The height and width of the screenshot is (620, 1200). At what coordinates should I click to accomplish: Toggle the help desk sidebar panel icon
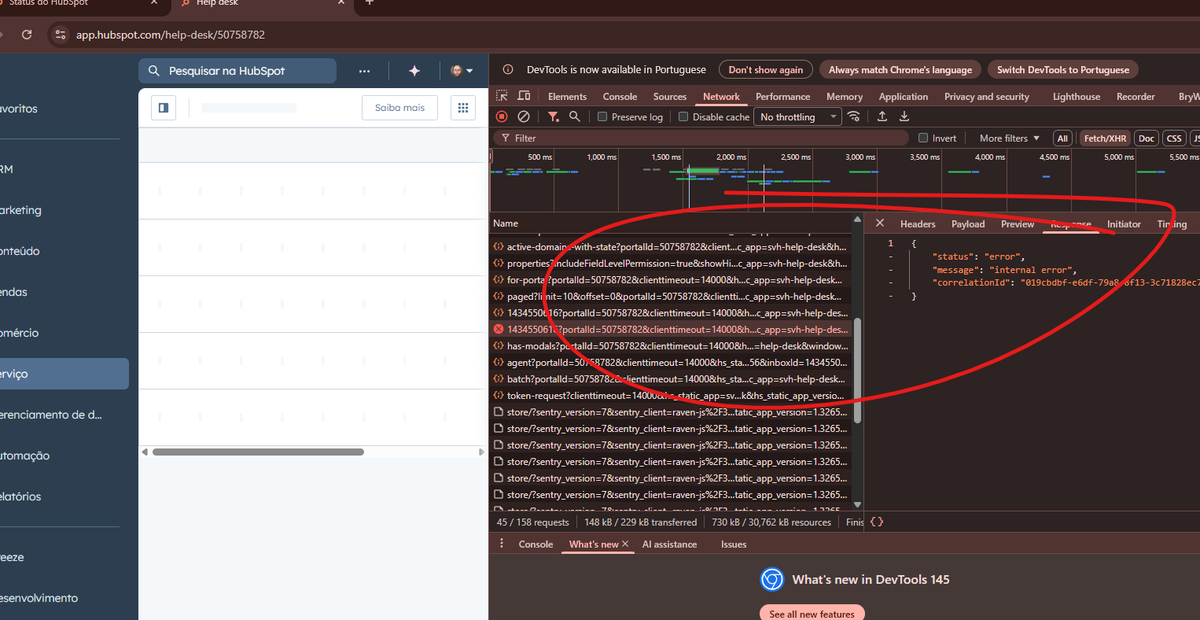click(x=164, y=107)
